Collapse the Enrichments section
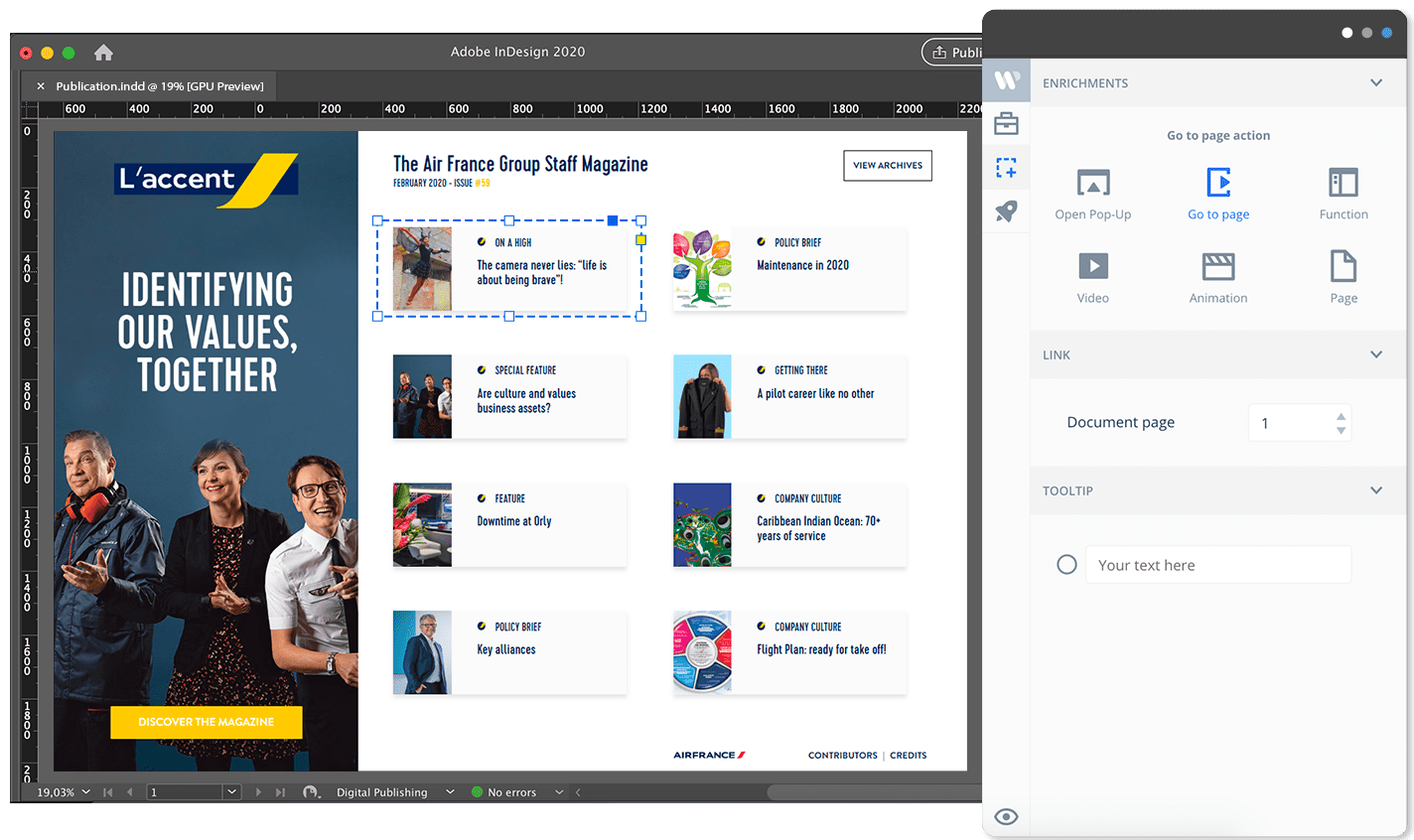Image resolution: width=1414 pixels, height=840 pixels. (1376, 83)
